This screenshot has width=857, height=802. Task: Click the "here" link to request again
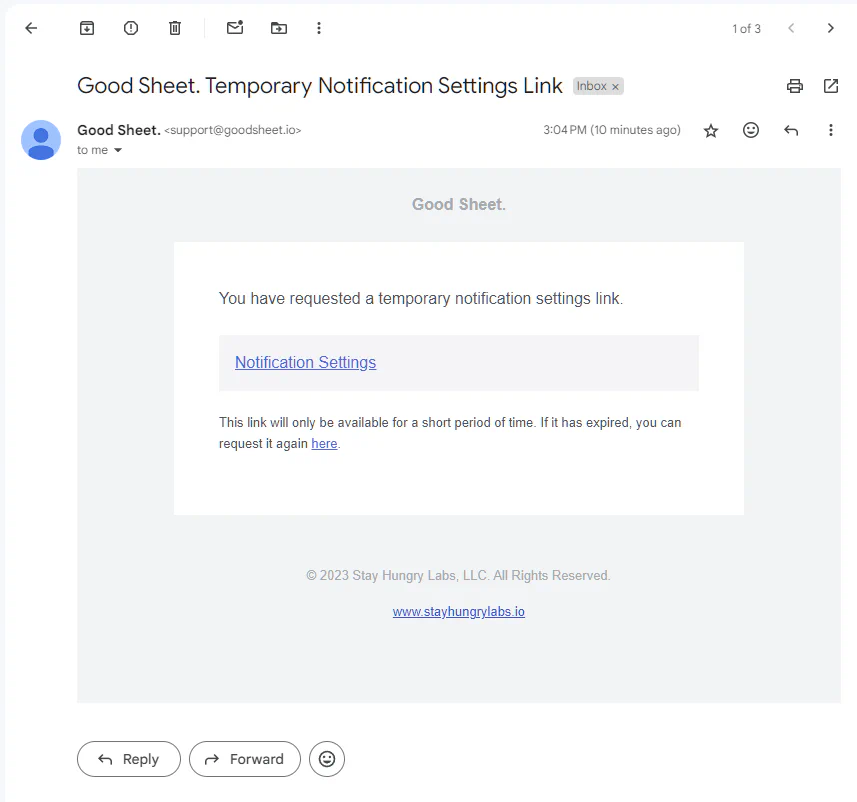click(x=324, y=443)
